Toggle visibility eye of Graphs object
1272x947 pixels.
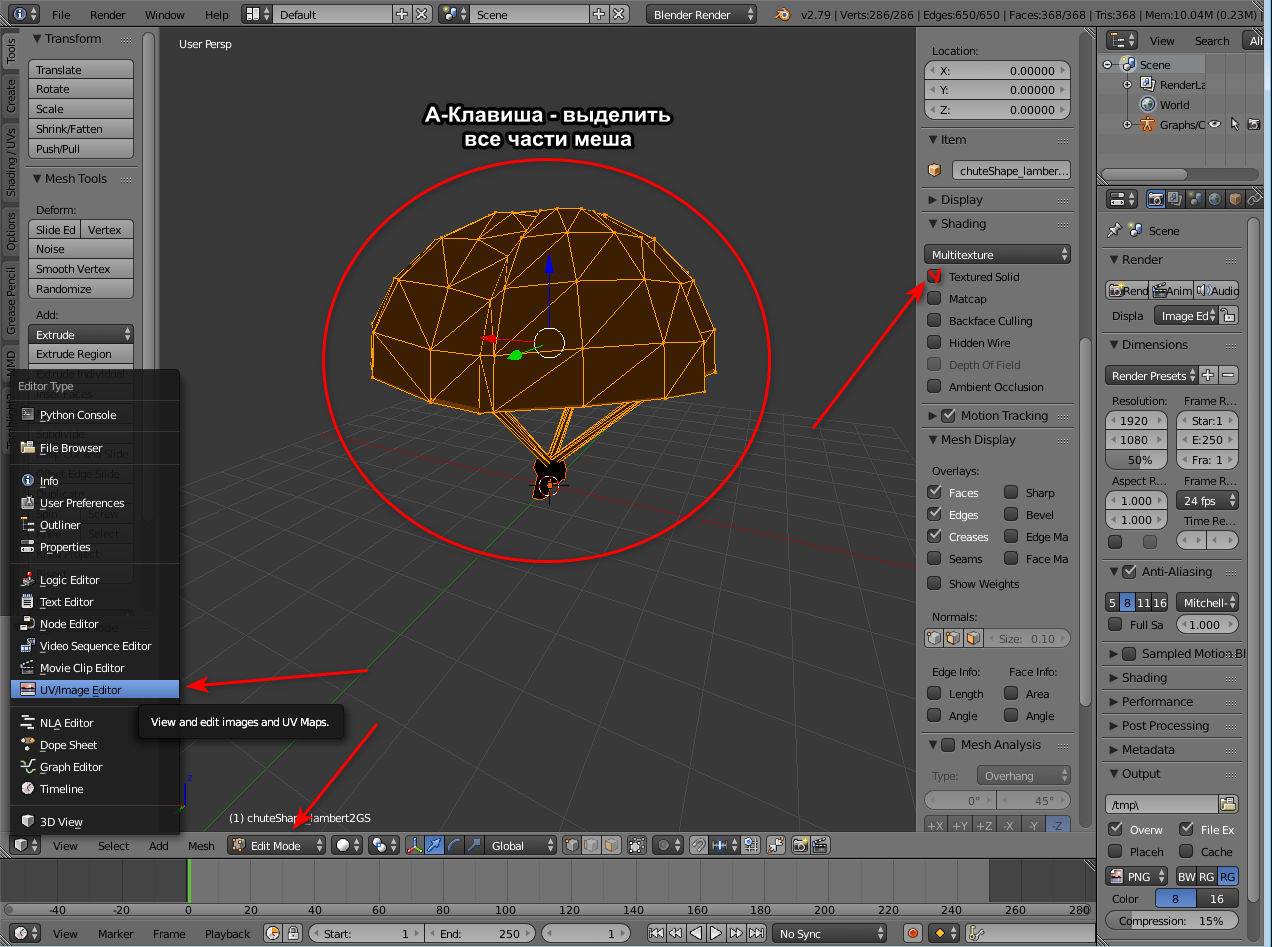pyautogui.click(x=1215, y=125)
